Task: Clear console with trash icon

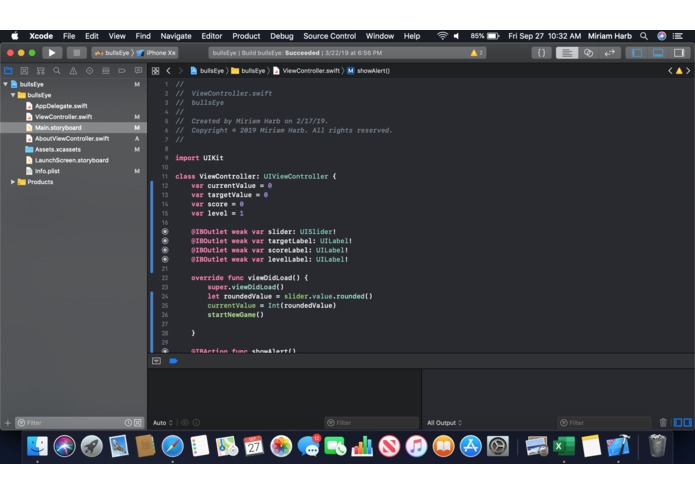Action: 663,423
